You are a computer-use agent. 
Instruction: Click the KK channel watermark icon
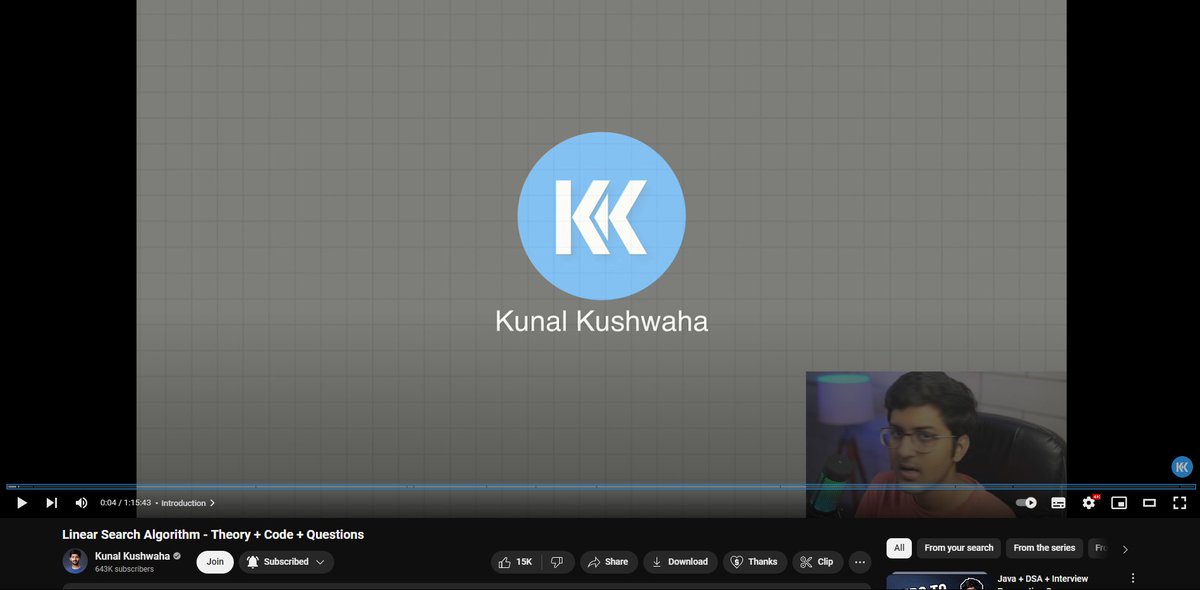1182,466
